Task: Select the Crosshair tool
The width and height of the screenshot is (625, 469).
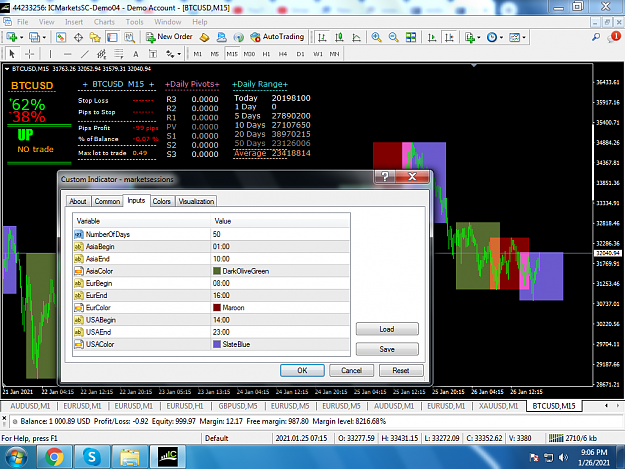Action: [x=29, y=54]
